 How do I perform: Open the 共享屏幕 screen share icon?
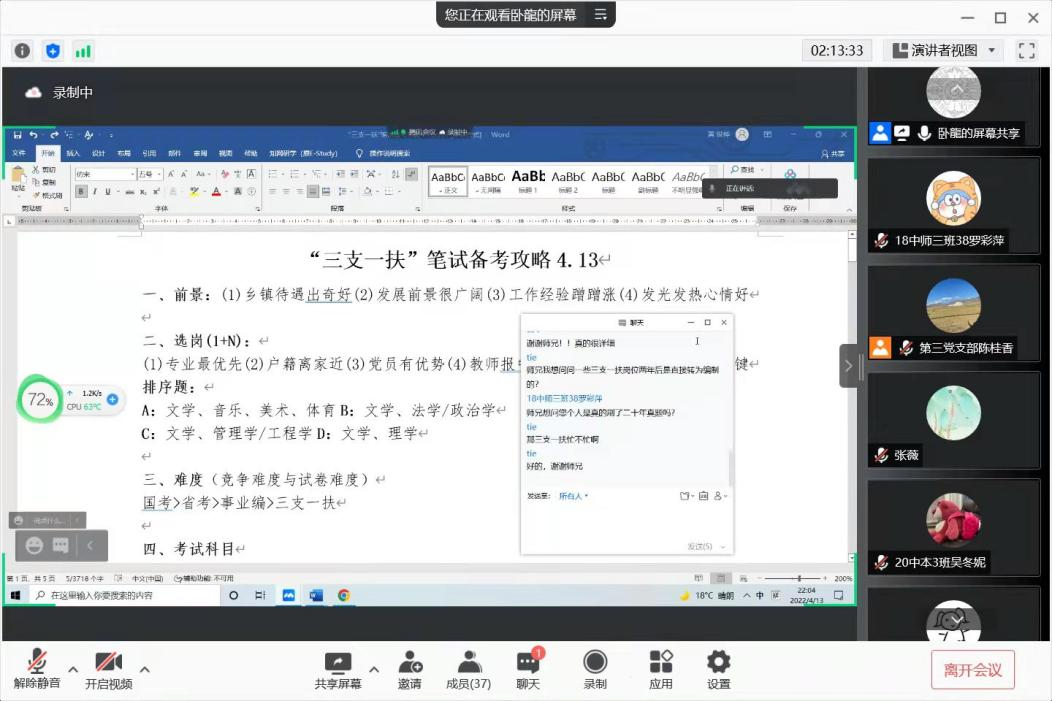338,663
